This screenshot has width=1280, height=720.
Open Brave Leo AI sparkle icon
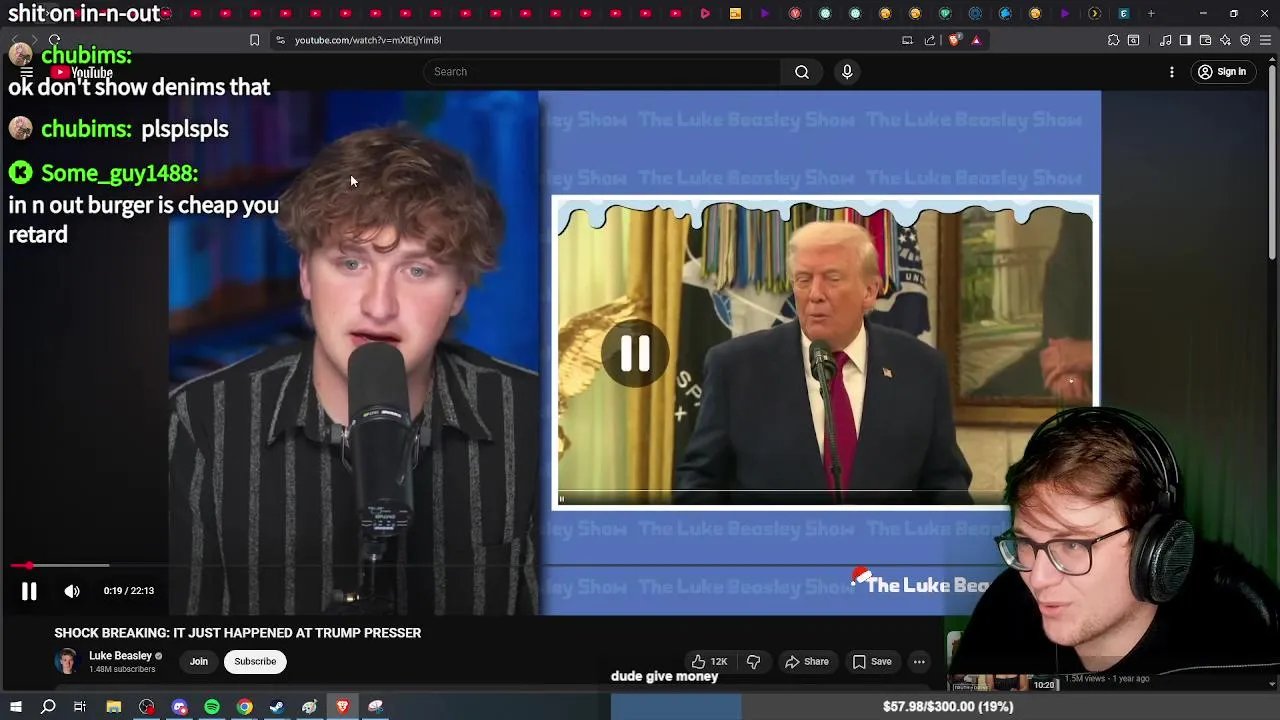pos(1225,40)
